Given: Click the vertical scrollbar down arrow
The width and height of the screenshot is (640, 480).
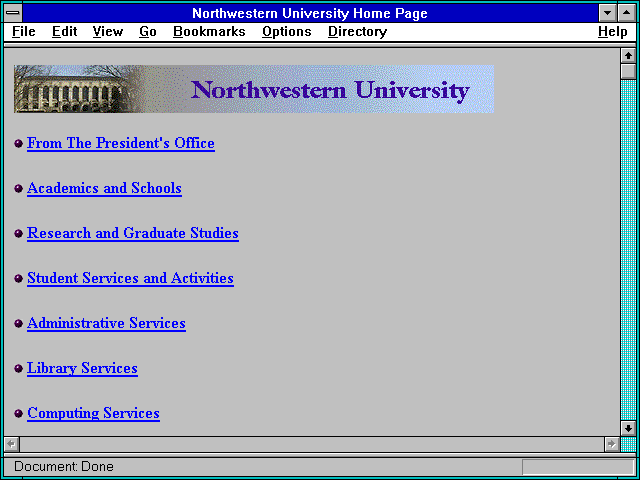Looking at the screenshot, I should tap(628, 428).
